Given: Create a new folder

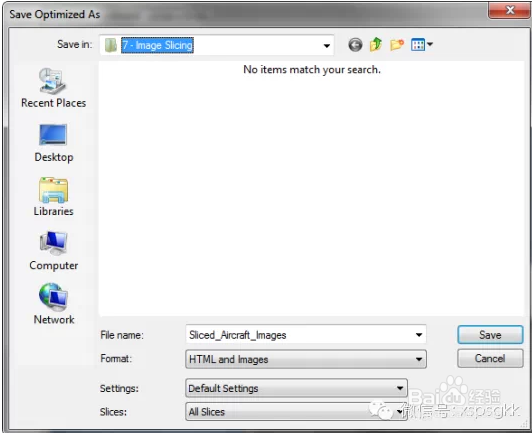Looking at the screenshot, I should click(x=397, y=44).
